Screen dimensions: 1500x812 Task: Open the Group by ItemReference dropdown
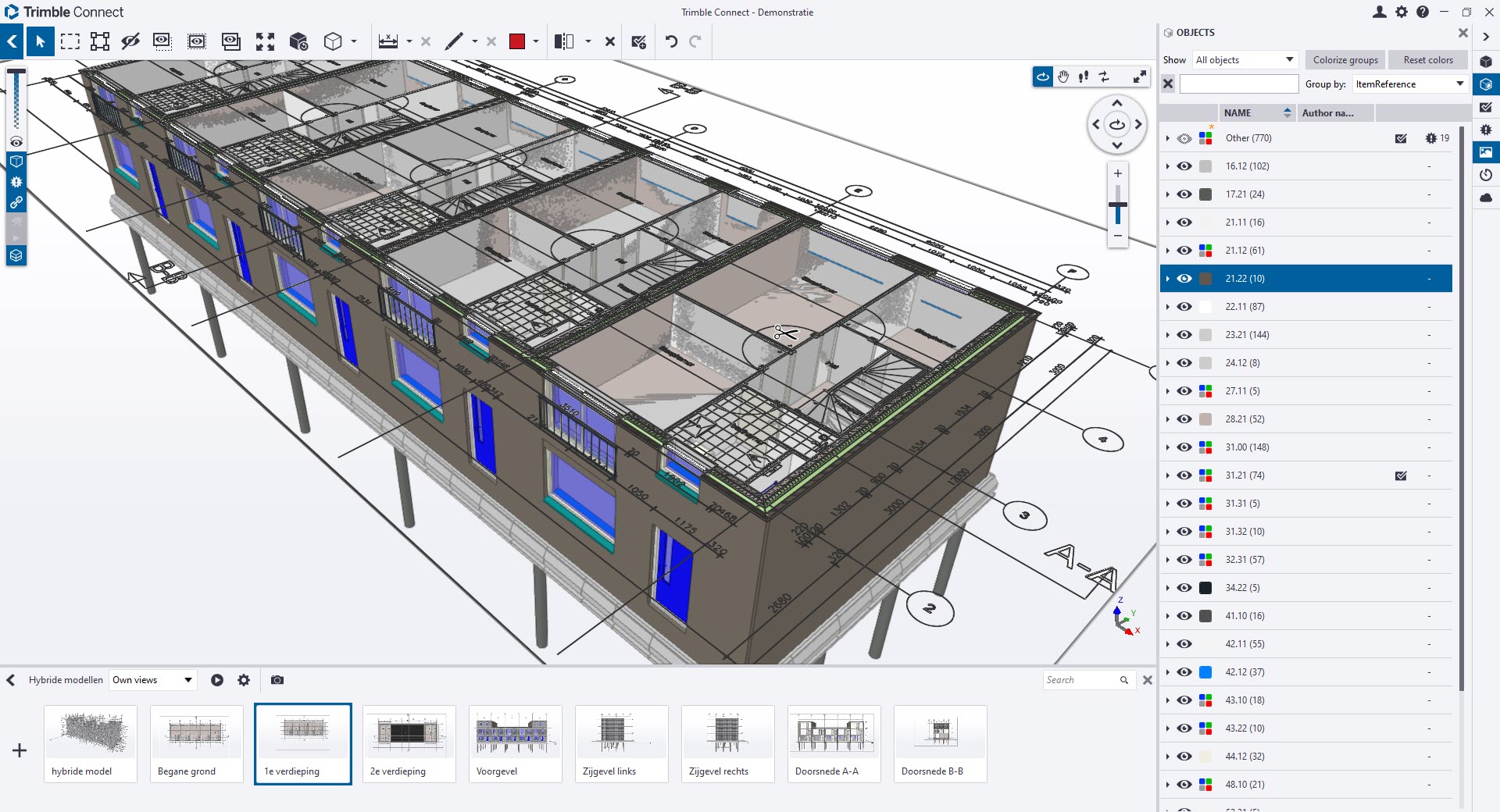(x=1410, y=84)
